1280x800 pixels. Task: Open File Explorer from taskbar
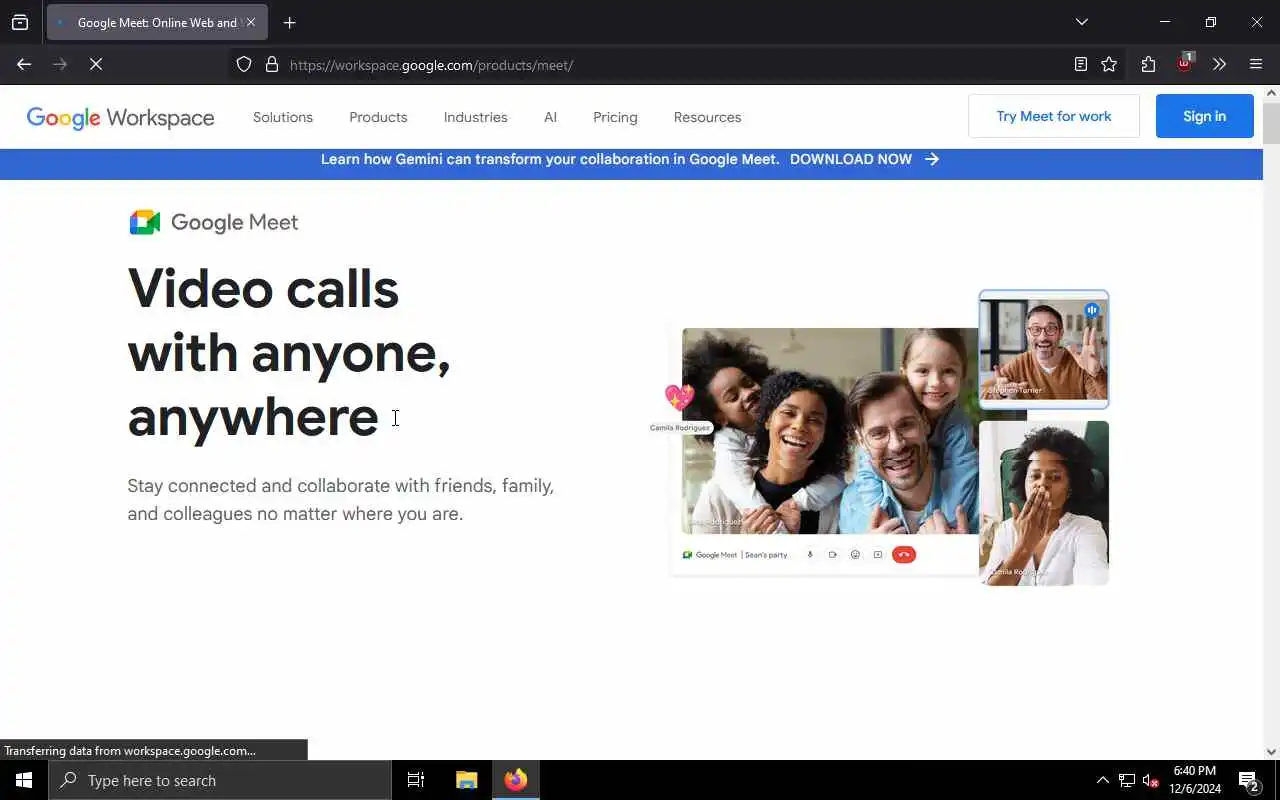point(466,780)
